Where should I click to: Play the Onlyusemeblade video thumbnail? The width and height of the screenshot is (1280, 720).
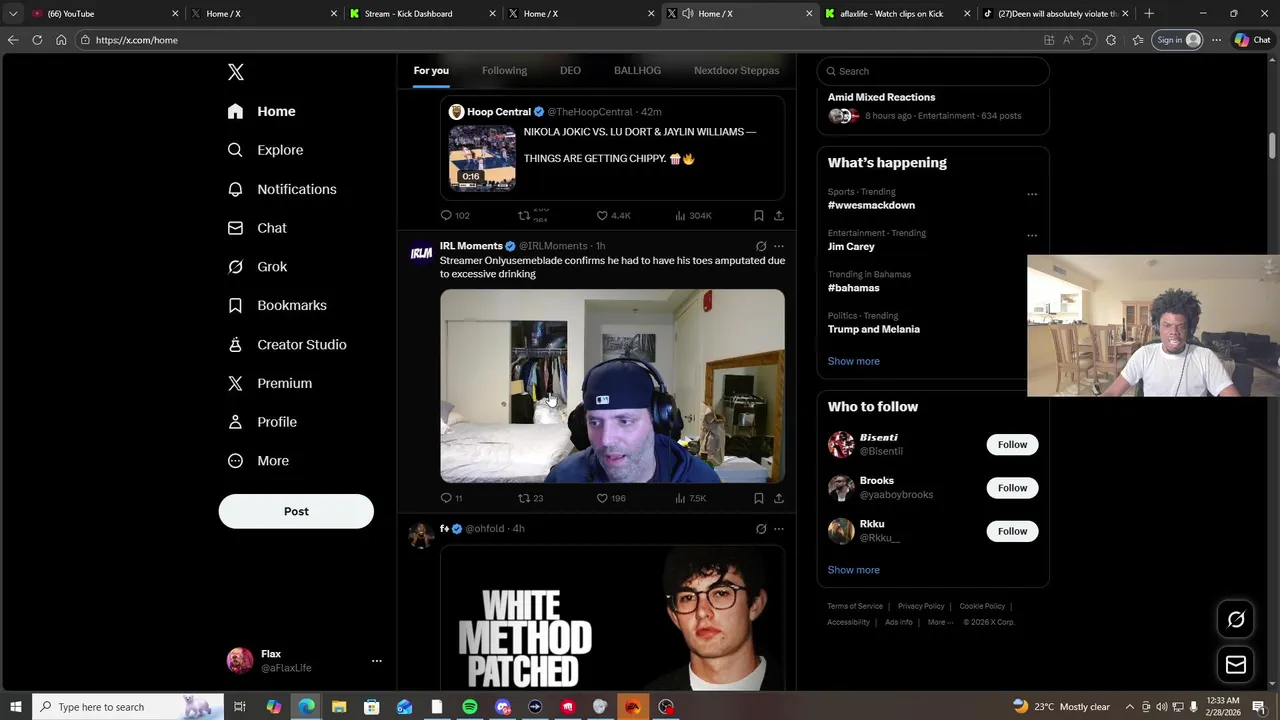[612, 386]
